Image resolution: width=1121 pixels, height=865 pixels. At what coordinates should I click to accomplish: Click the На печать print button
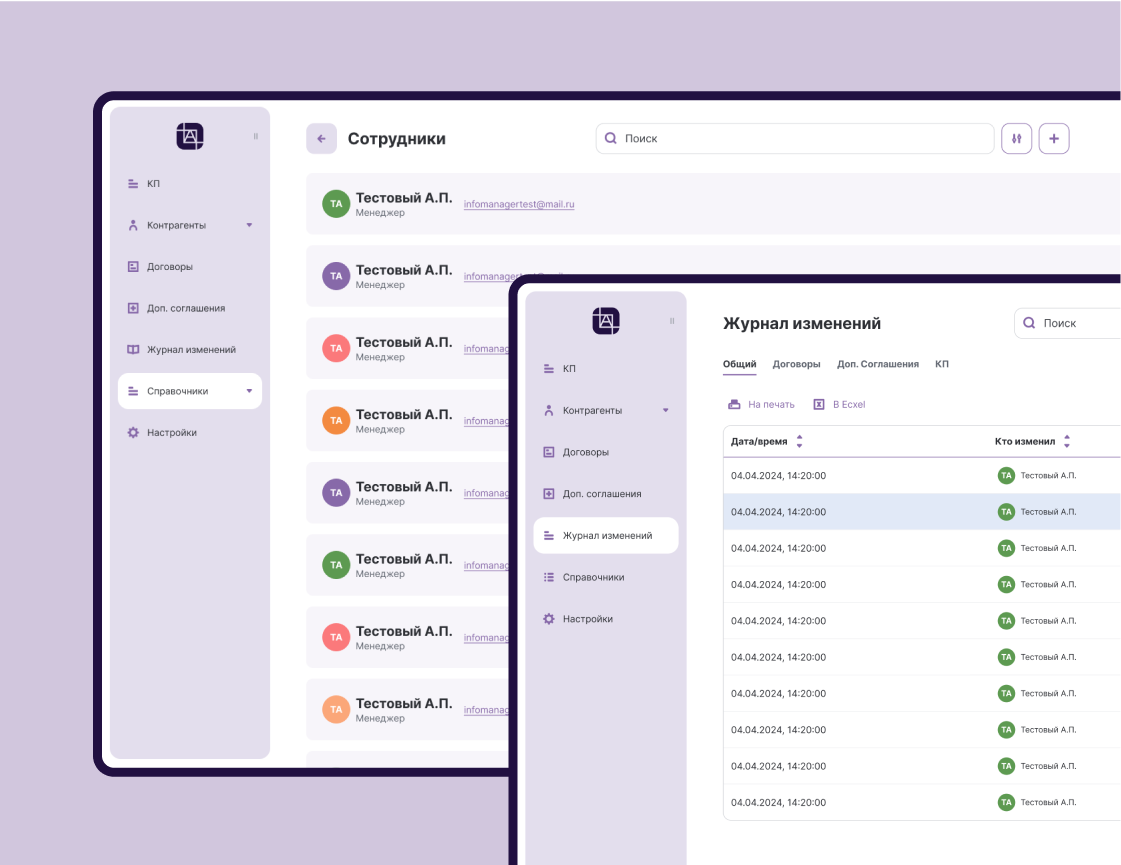[761, 405]
